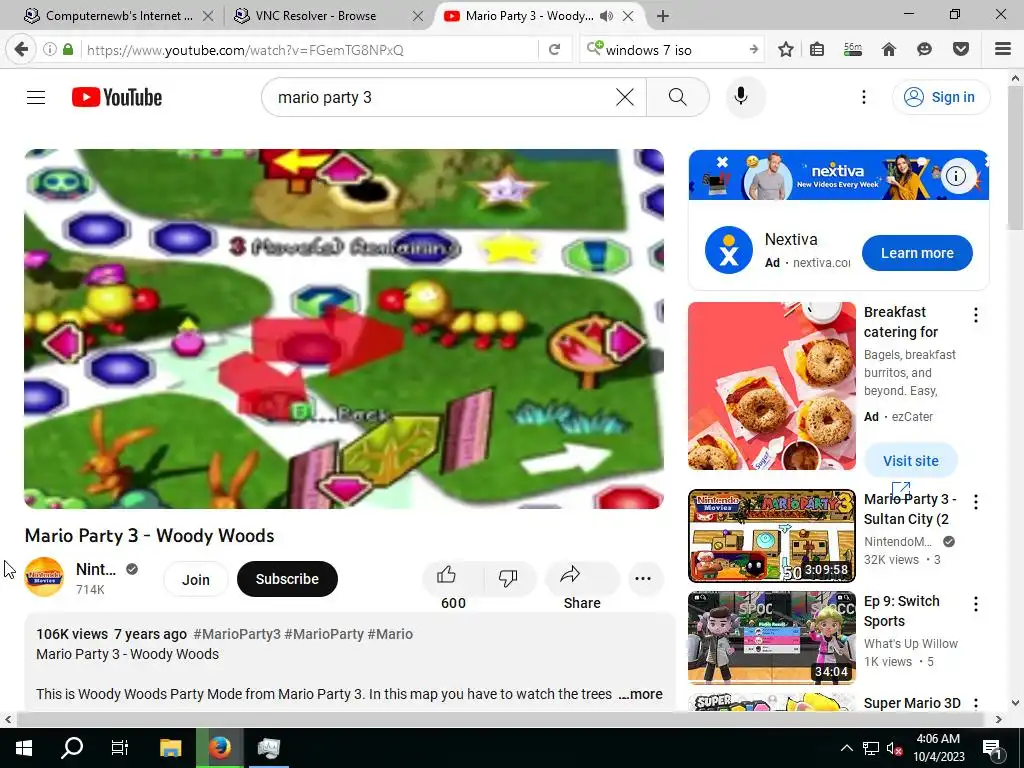The image size is (1024, 768).
Task: Close the VNC Resolver tab
Action: click(x=418, y=16)
